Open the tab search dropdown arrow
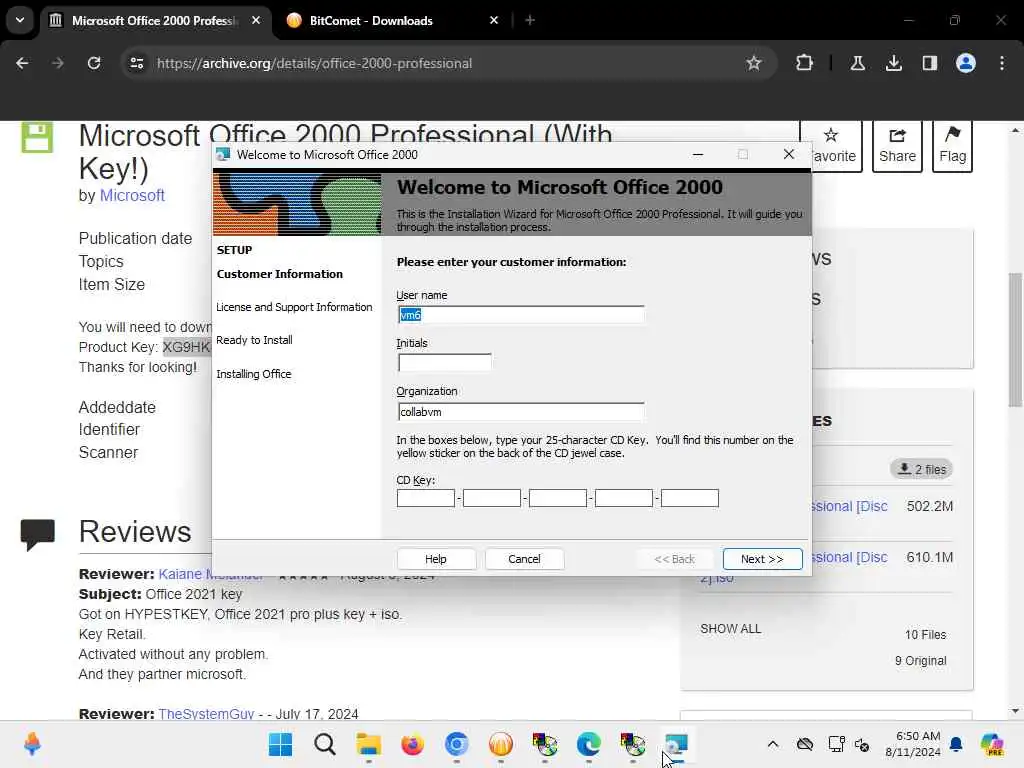Viewport: 1024px width, 768px height. (20, 20)
